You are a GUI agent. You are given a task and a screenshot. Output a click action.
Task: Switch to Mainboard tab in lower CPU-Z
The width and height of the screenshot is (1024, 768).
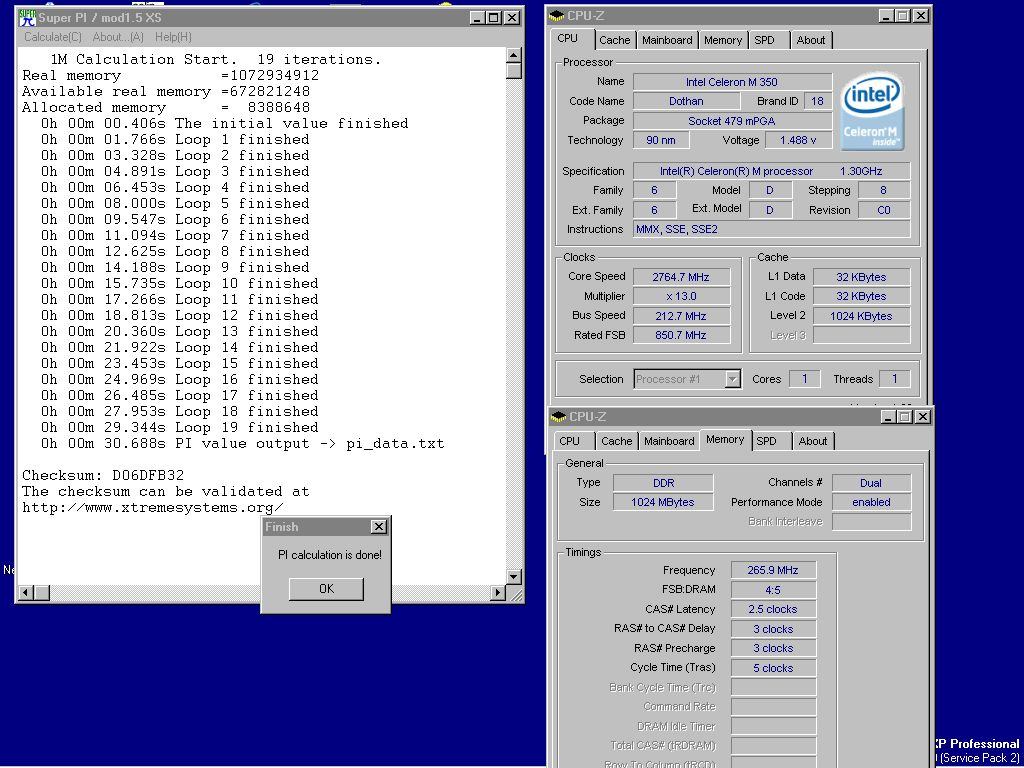click(x=669, y=441)
